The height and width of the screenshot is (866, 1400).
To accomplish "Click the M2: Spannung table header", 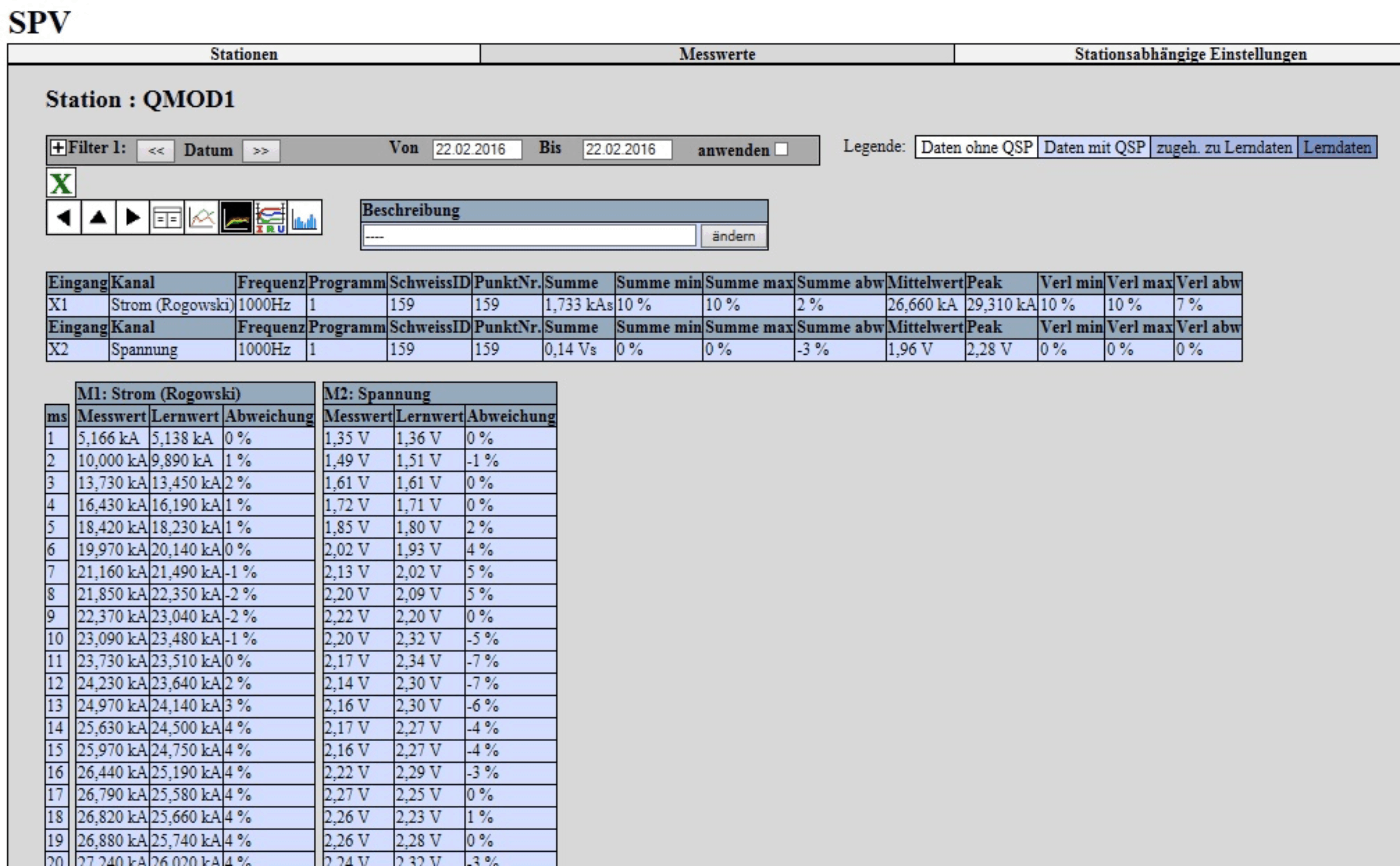I will coord(439,394).
